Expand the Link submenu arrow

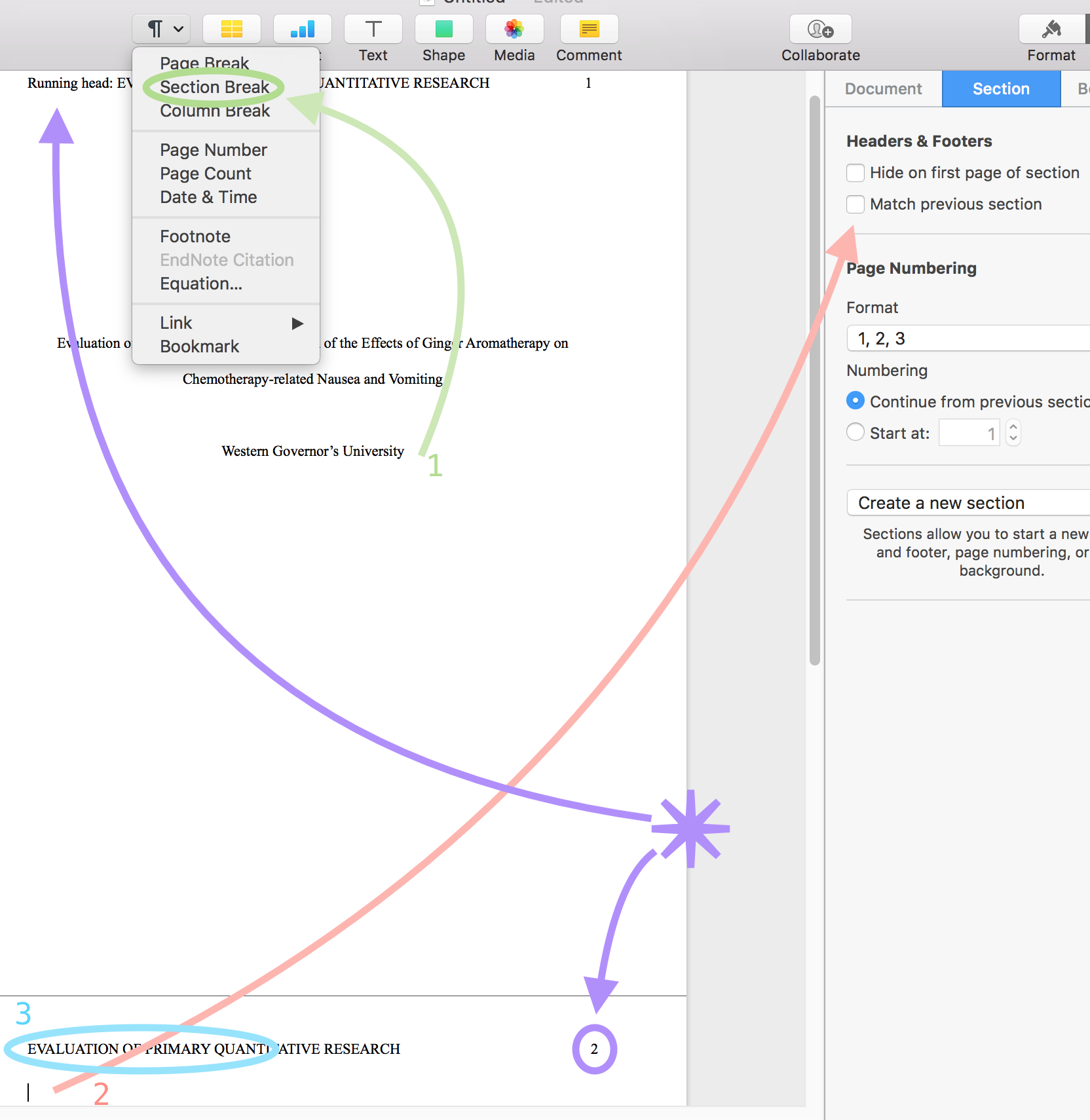[297, 324]
